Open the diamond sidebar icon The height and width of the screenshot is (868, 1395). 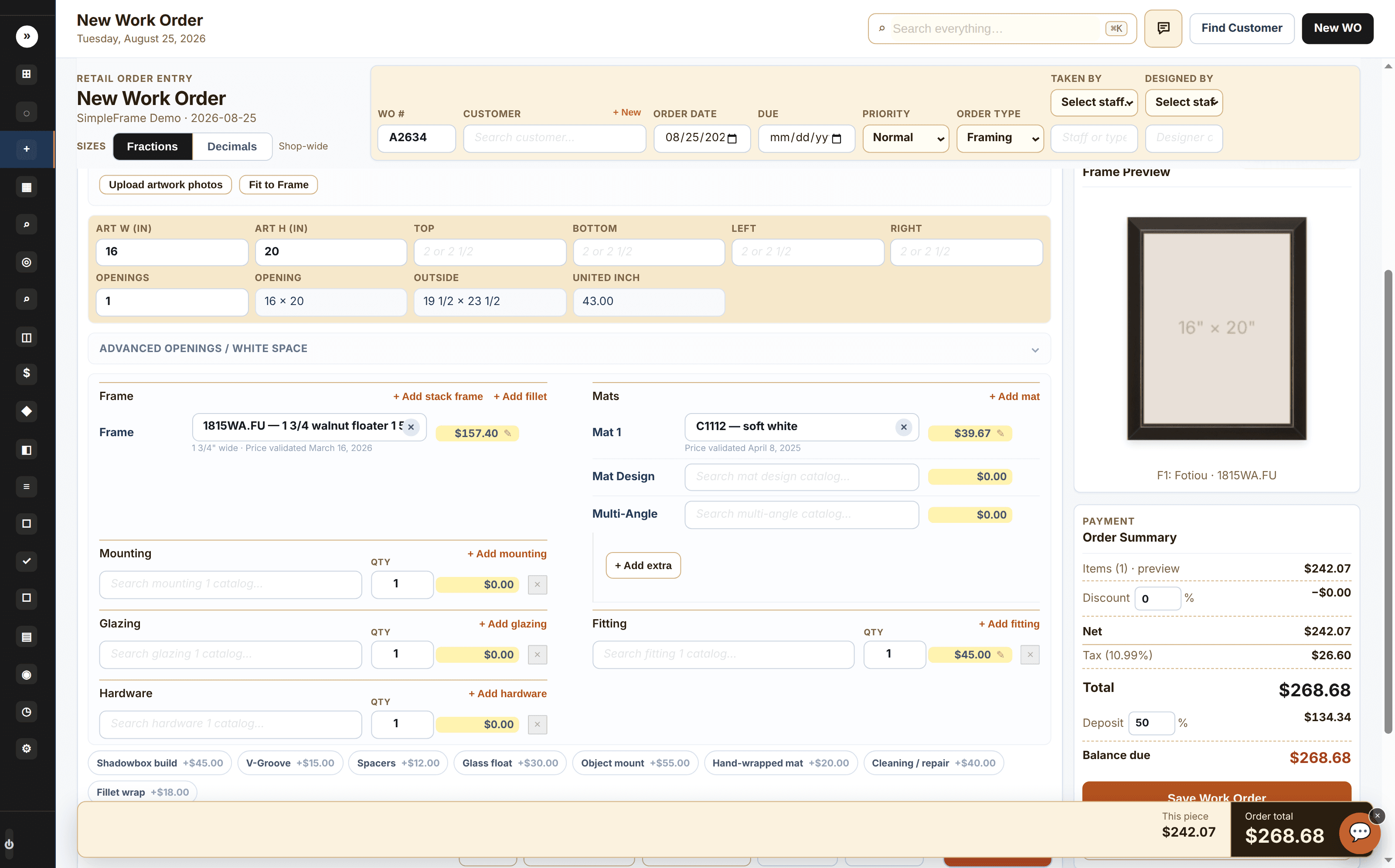[27, 411]
